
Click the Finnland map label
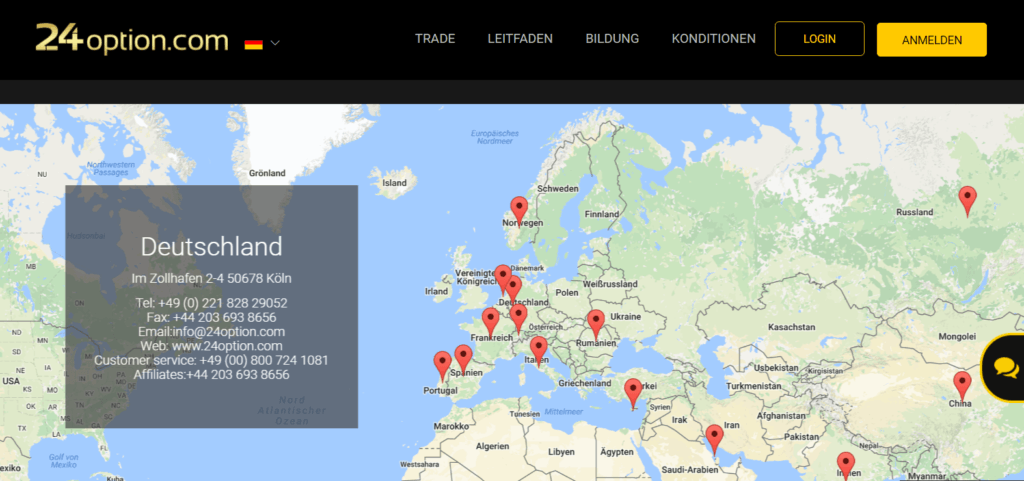pos(602,214)
